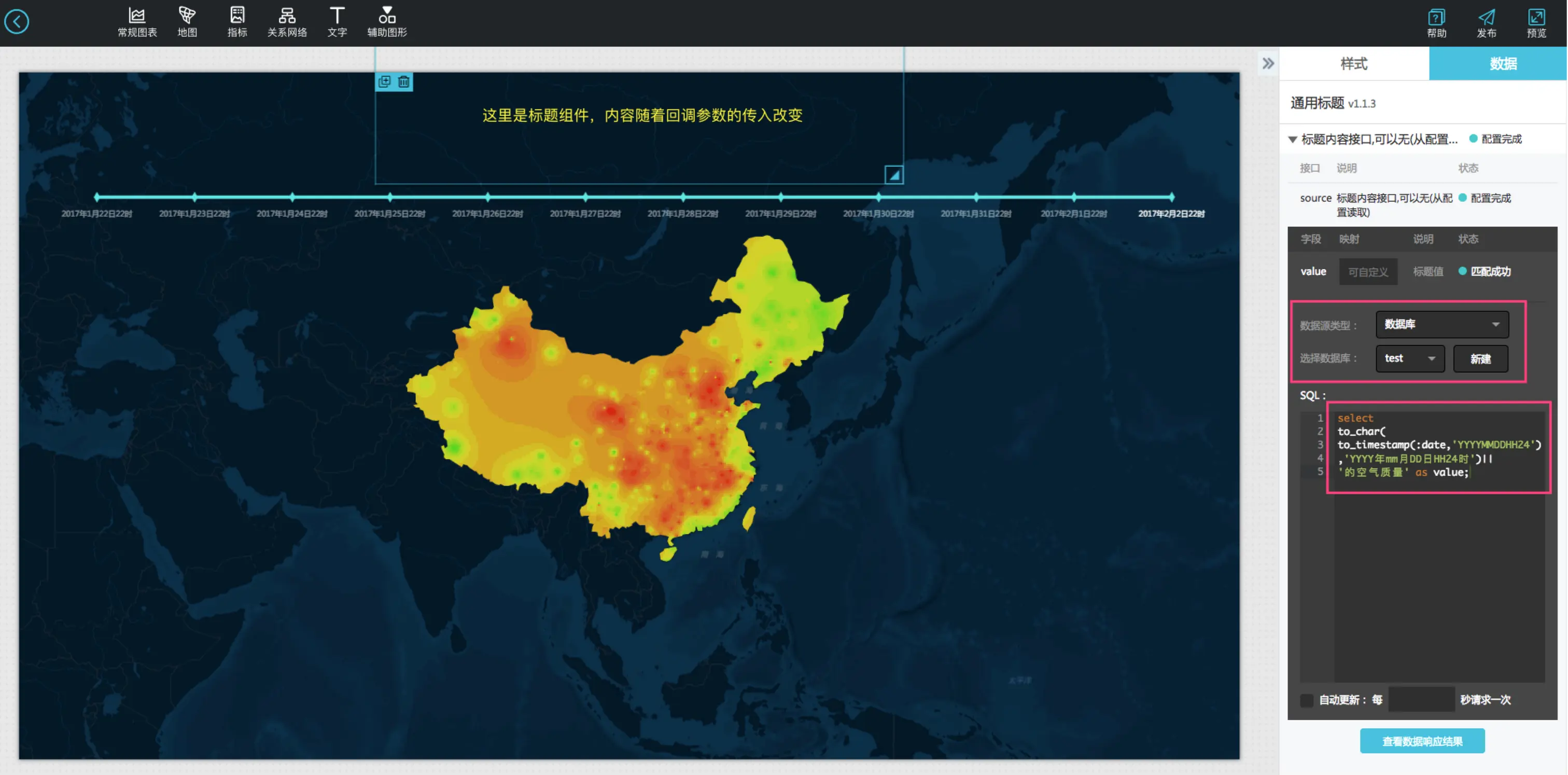Screen dimensions: 1568x775
Task: Click the back arrow icon
Action: click(17, 22)
